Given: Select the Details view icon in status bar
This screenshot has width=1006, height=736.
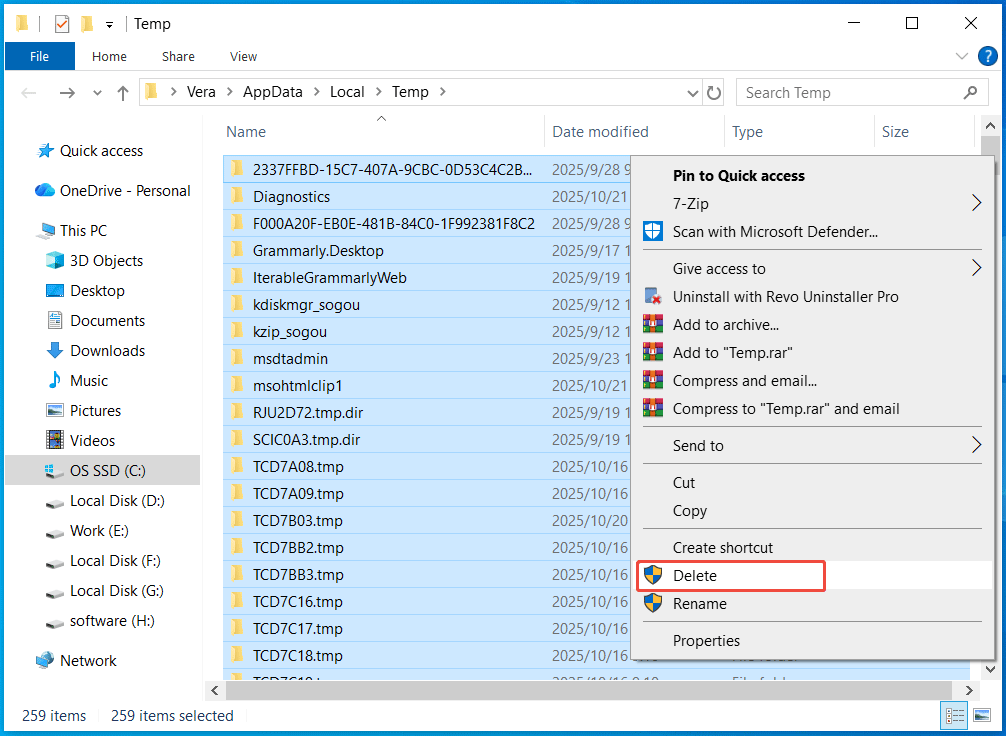Looking at the screenshot, I should [955, 715].
